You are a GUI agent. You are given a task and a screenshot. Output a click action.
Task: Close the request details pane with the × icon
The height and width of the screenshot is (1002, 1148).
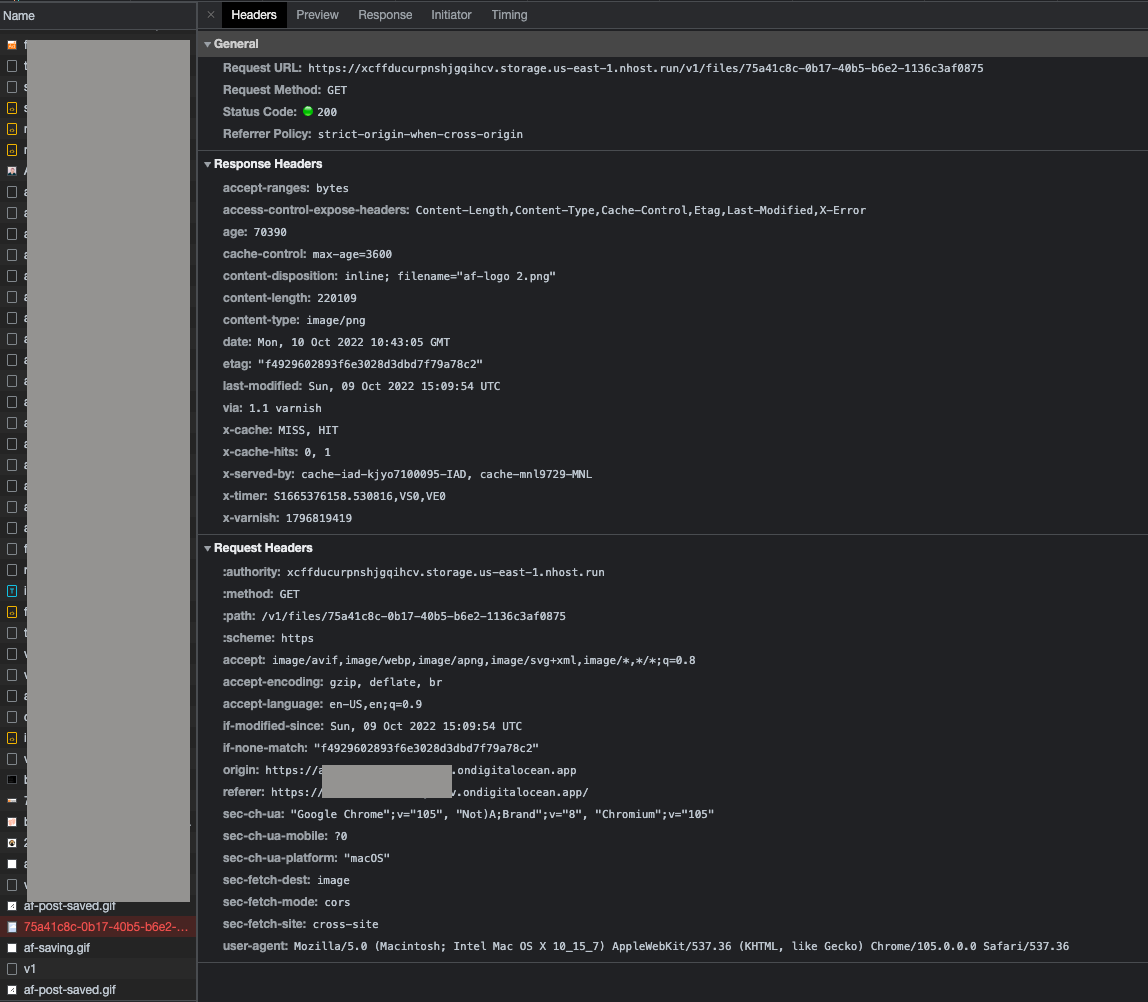pyautogui.click(x=210, y=15)
